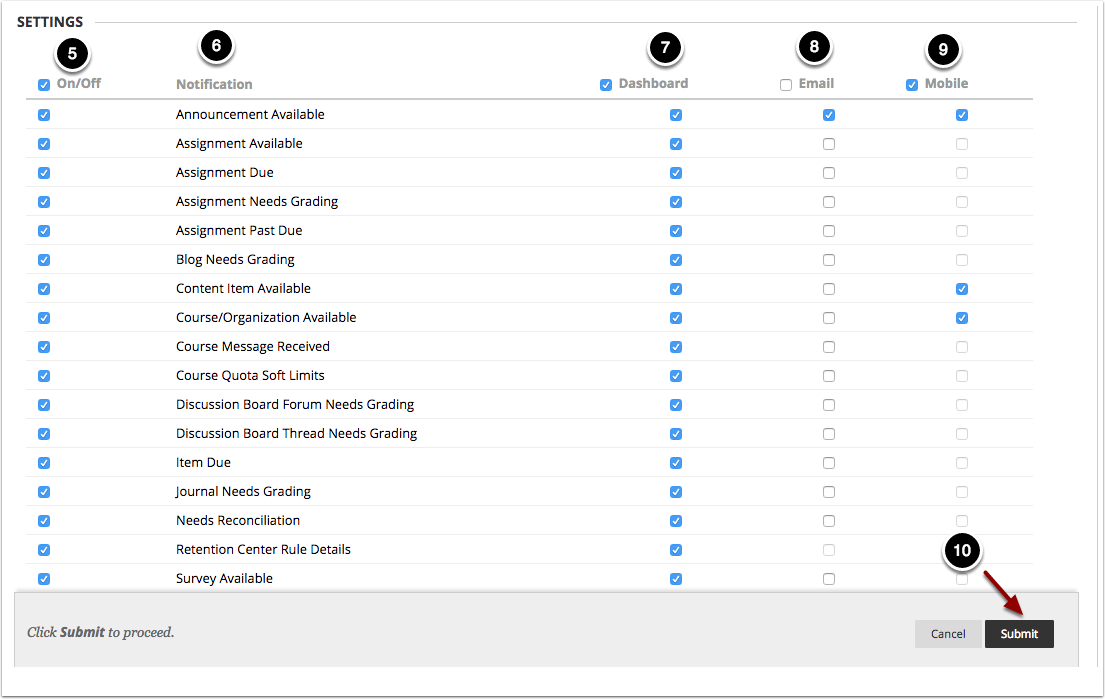Click the 'Needs Reconciliation' label
Viewport: 1105px width, 699px height.
(238, 520)
